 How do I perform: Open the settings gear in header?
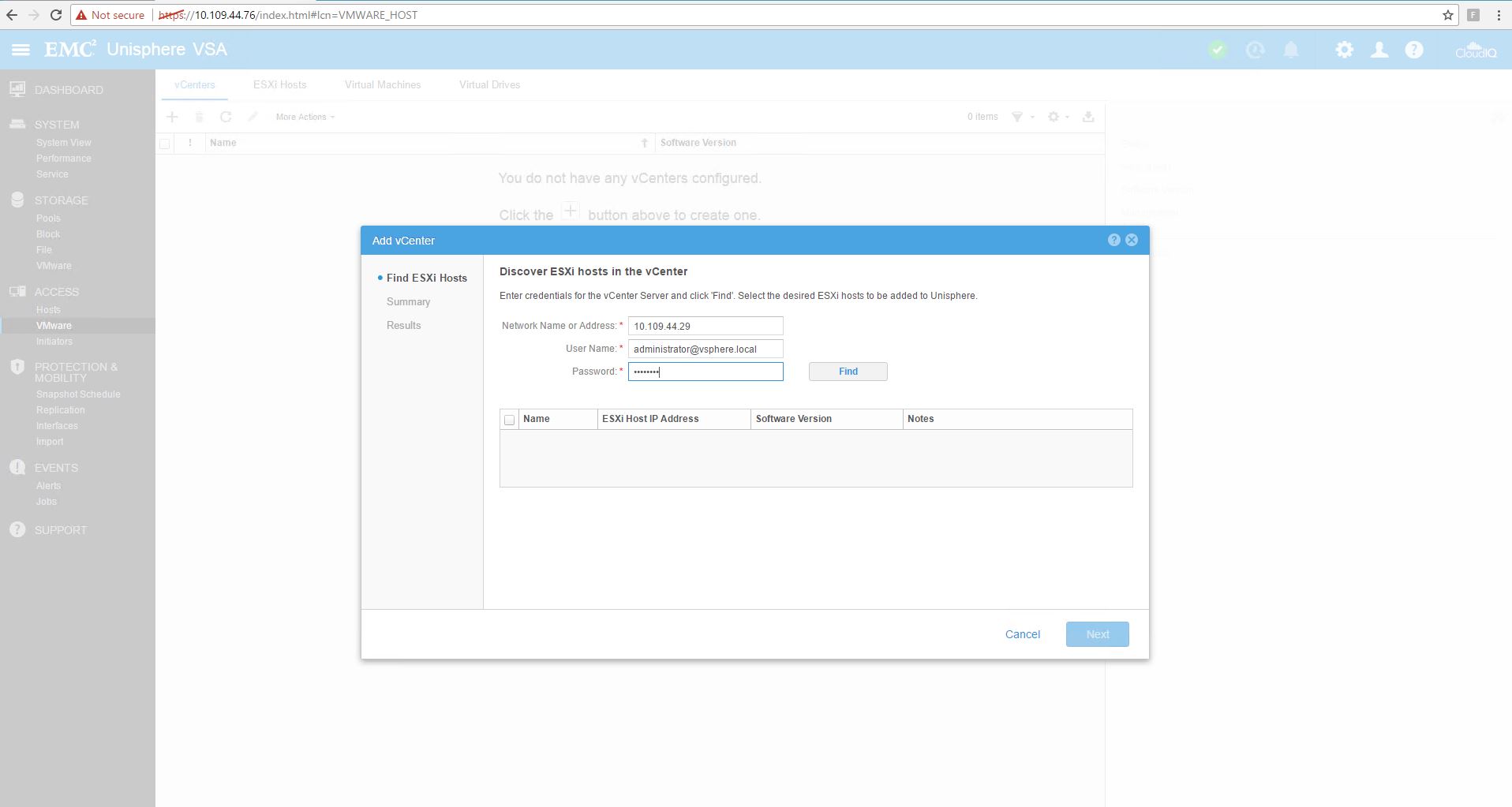(x=1344, y=50)
